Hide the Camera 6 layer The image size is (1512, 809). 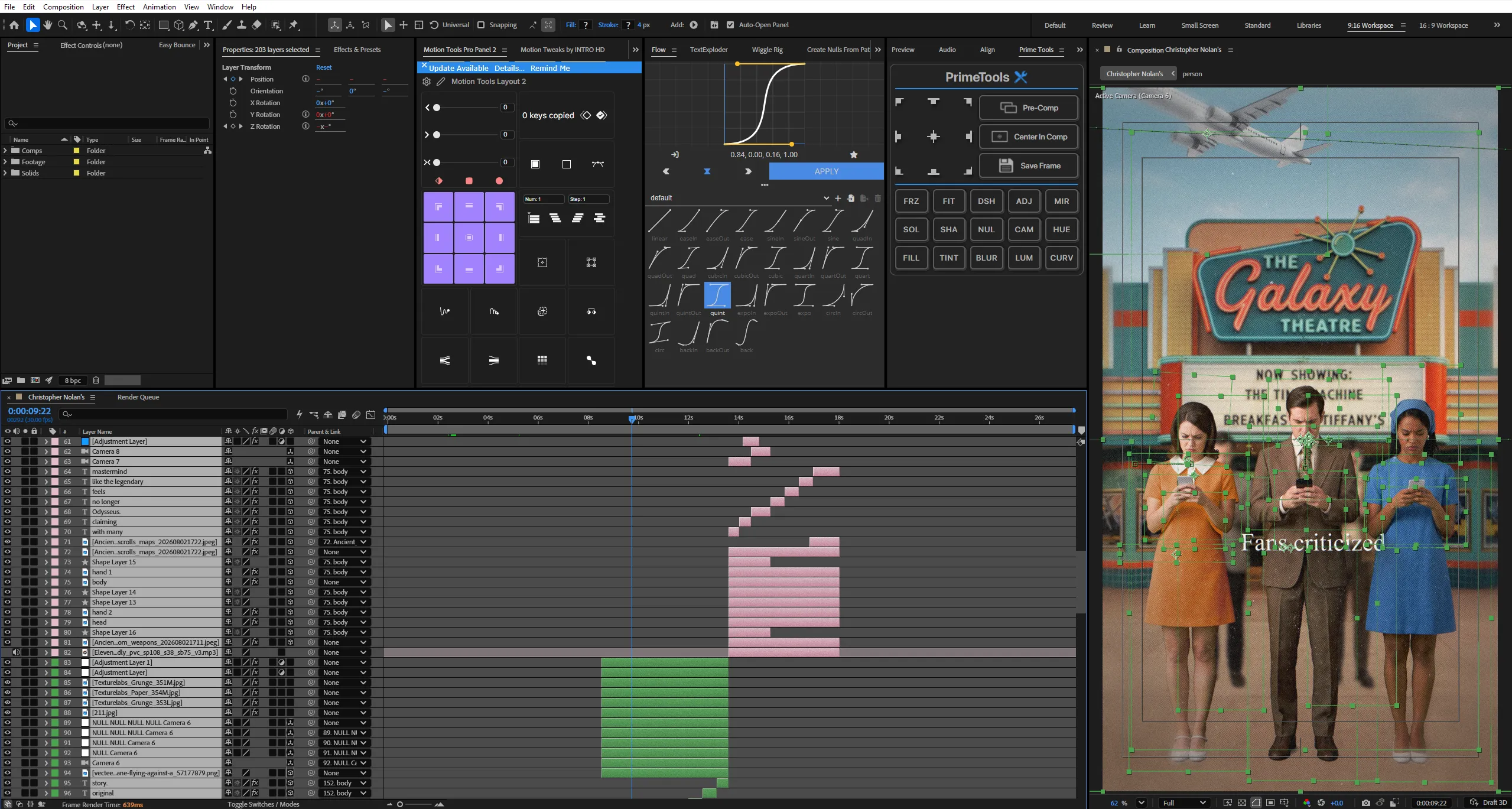pos(7,763)
